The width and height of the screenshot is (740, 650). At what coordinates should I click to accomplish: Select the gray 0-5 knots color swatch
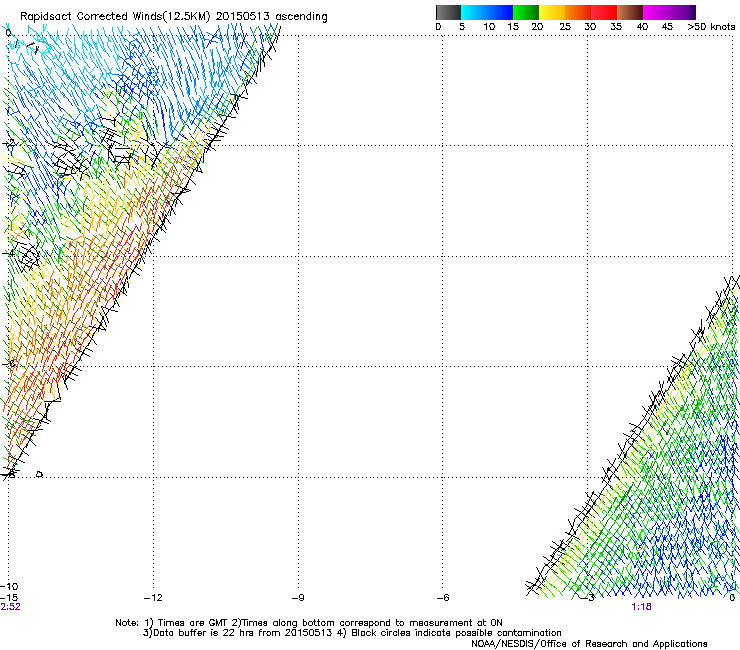click(448, 12)
